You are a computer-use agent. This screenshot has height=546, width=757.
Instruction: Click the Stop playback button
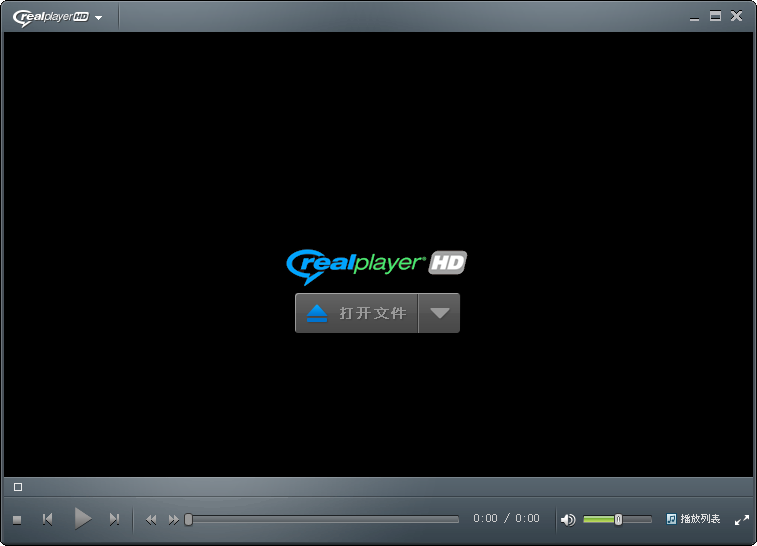[x=17, y=519]
